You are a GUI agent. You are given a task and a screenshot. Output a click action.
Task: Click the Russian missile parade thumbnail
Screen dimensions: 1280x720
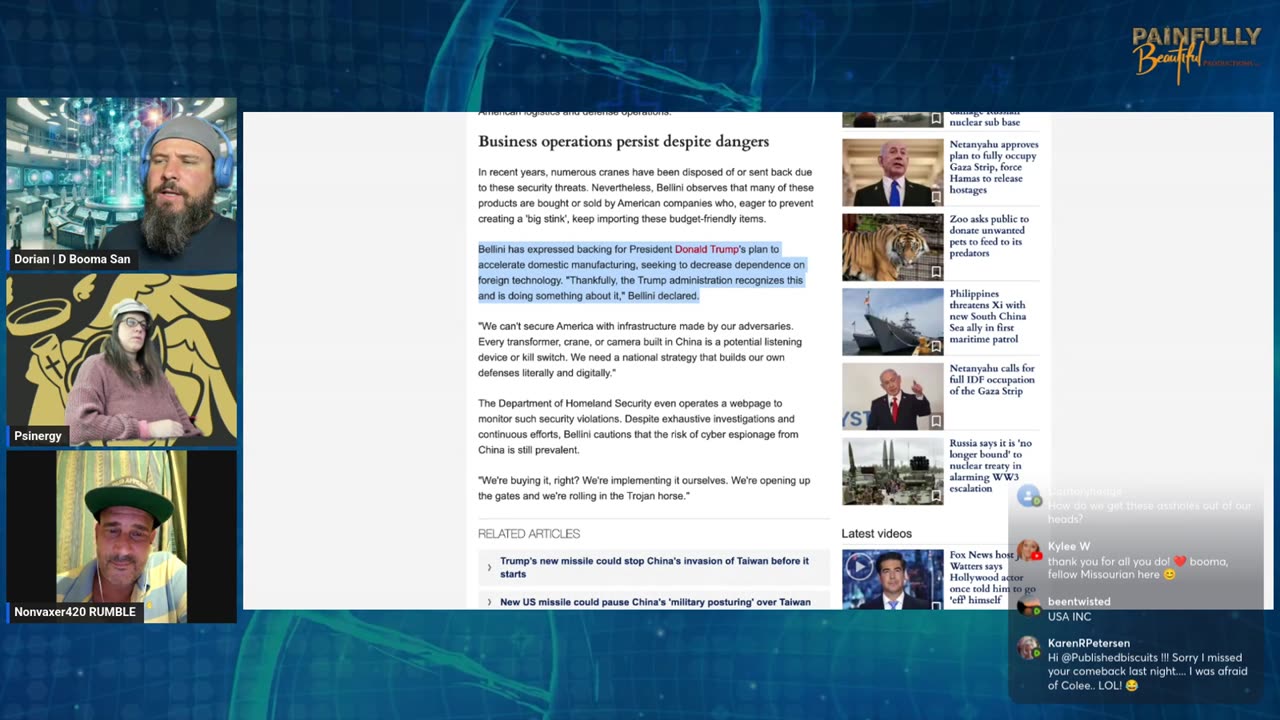[892, 471]
